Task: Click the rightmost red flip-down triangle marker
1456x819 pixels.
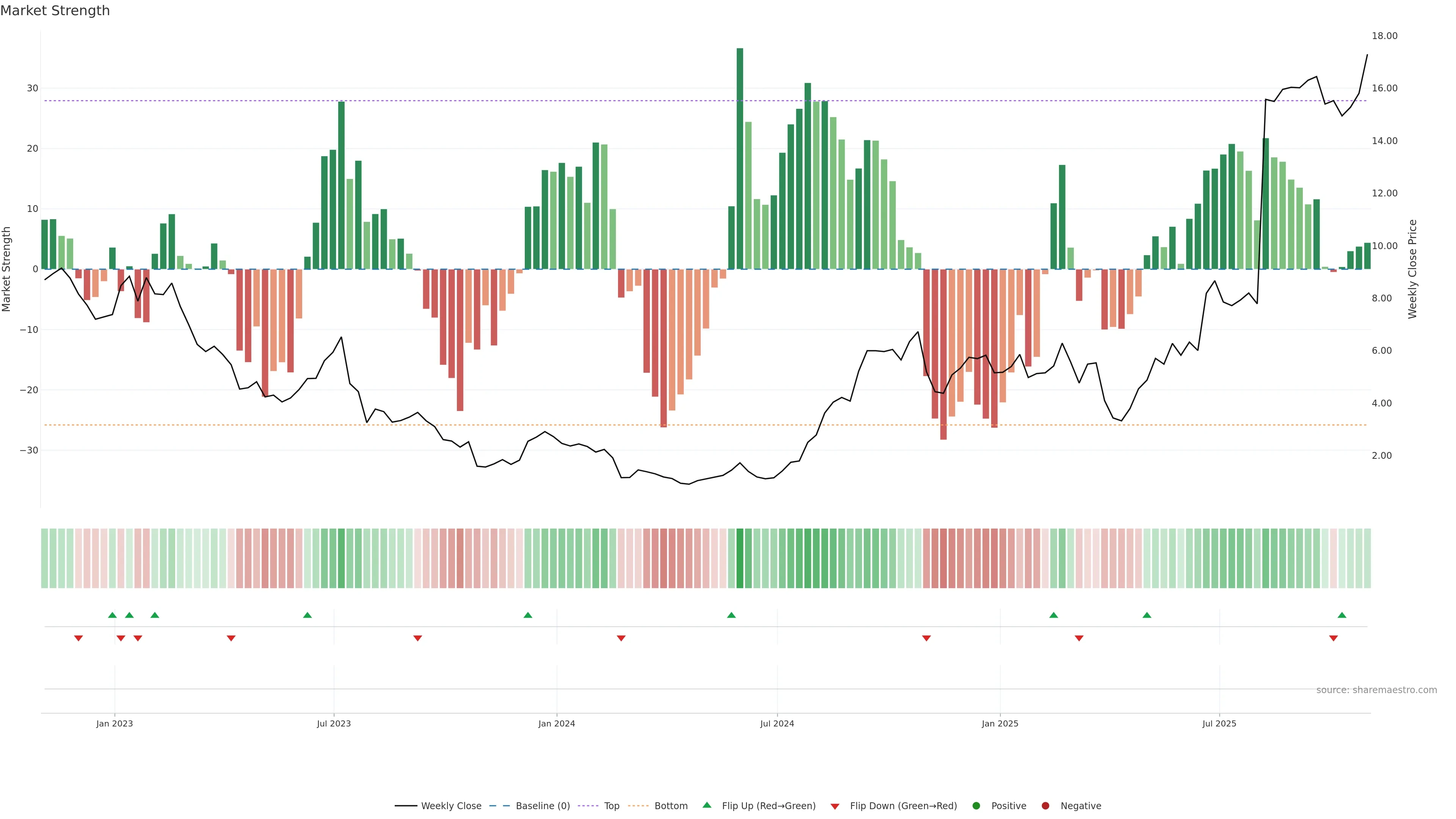Action: (1334, 638)
